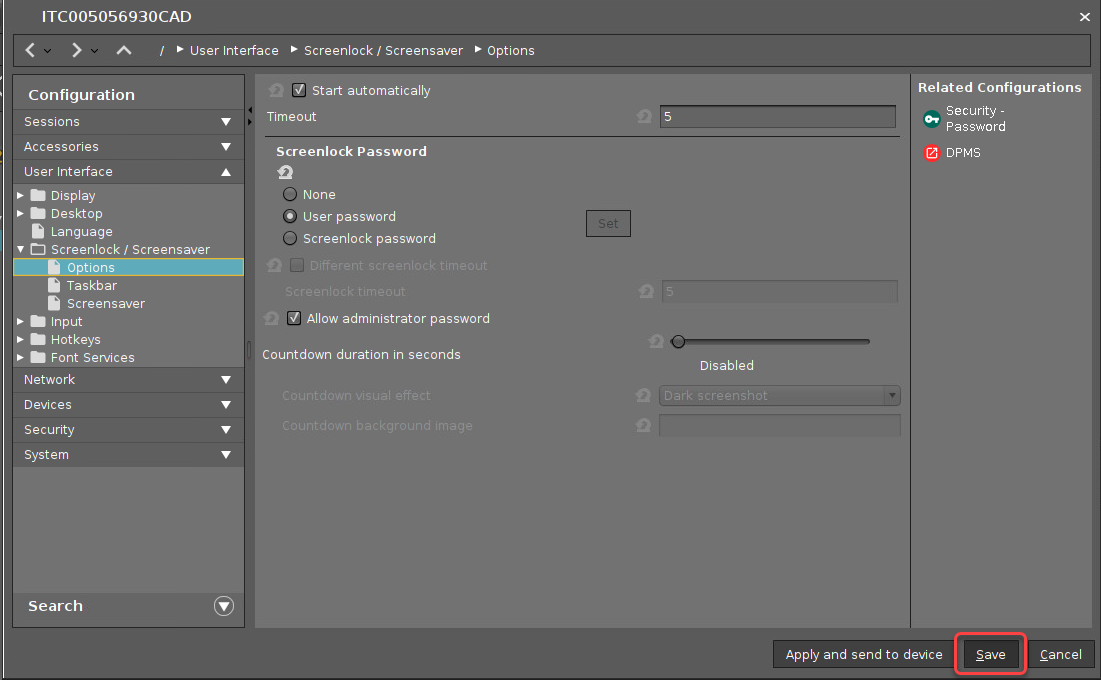Click the forward navigation arrow

(76, 50)
